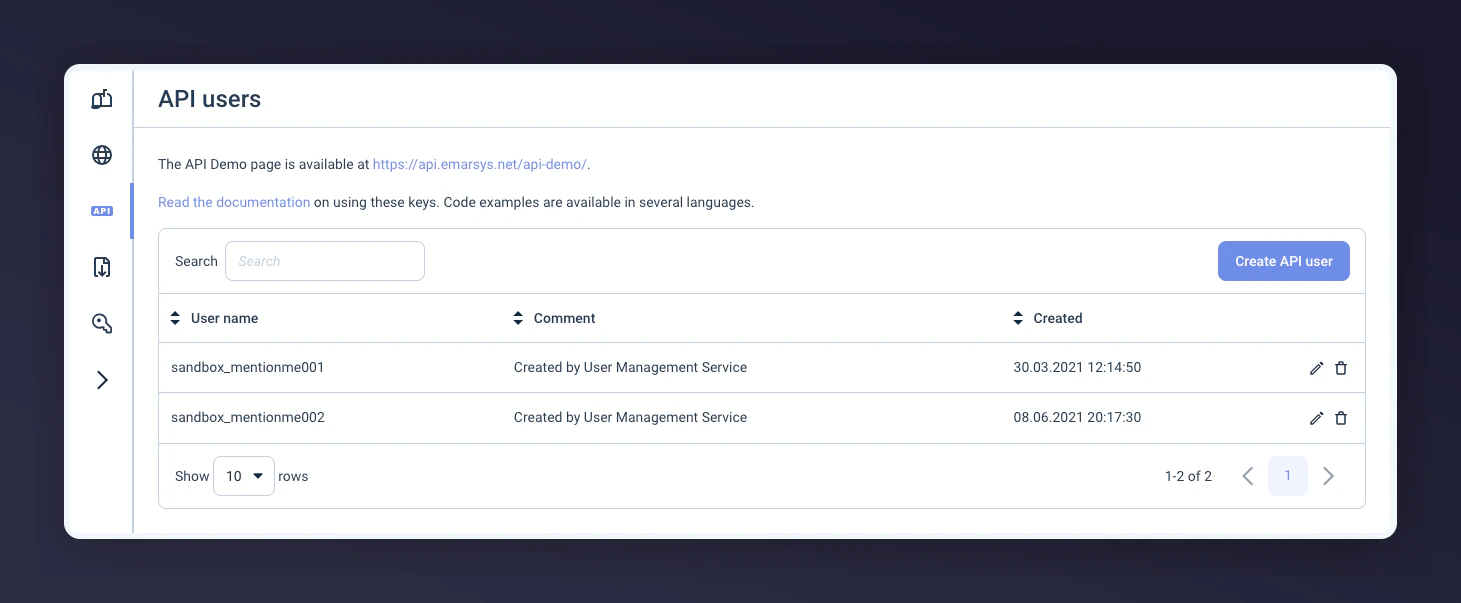Viewport: 1461px width, 603px height.
Task: Open the rows-per-page dropdown showing 10
Action: click(244, 476)
